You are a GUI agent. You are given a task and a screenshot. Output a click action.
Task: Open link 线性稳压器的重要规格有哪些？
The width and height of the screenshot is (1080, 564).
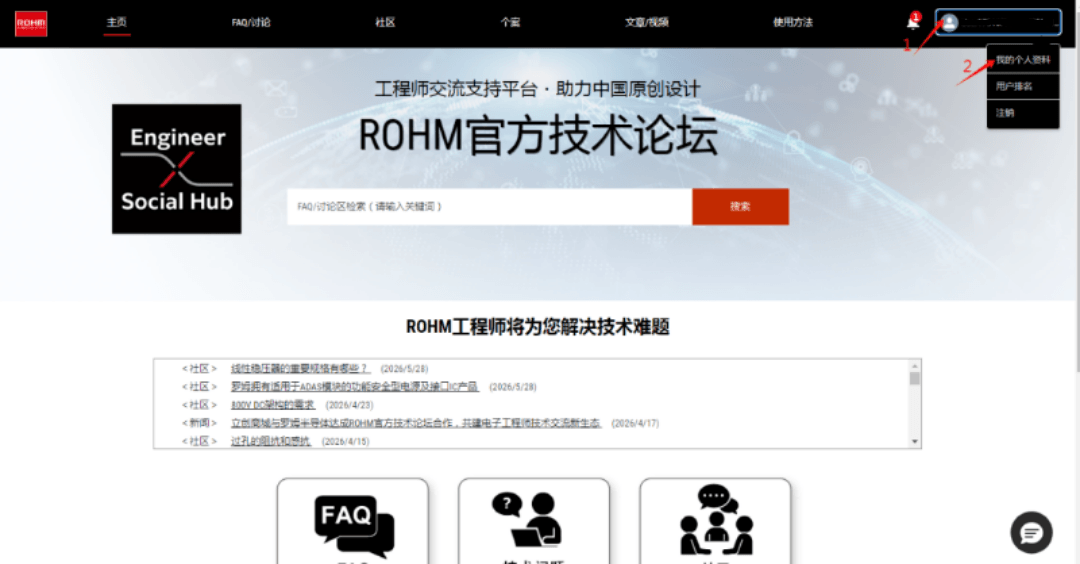coord(300,369)
